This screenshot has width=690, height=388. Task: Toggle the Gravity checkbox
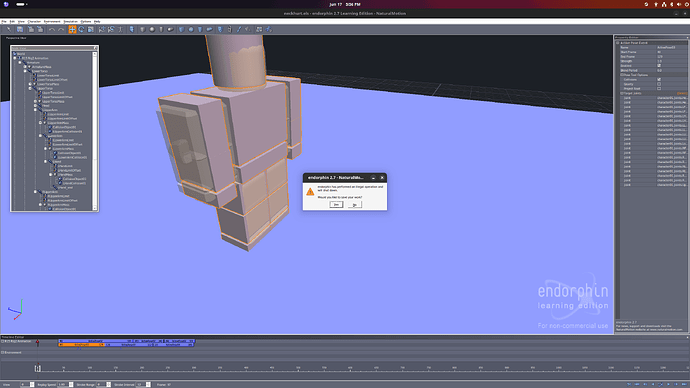[659, 84]
